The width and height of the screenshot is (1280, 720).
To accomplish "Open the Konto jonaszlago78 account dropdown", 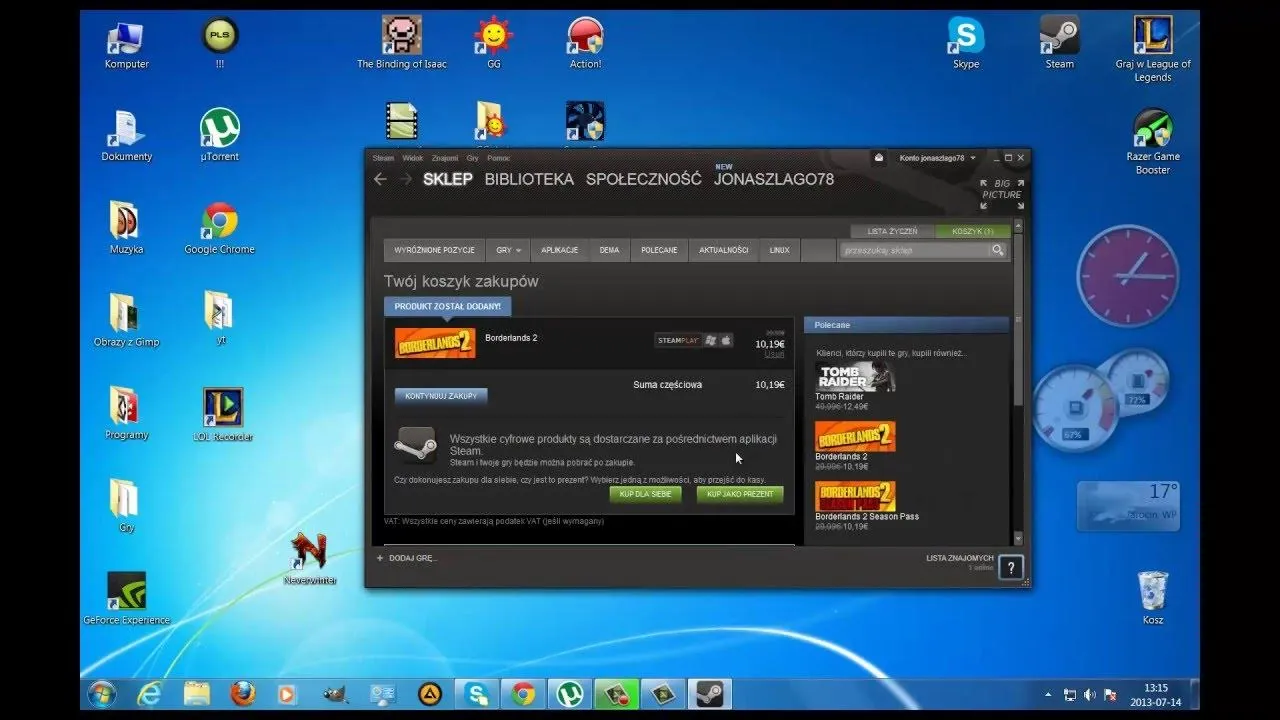I will pos(938,158).
